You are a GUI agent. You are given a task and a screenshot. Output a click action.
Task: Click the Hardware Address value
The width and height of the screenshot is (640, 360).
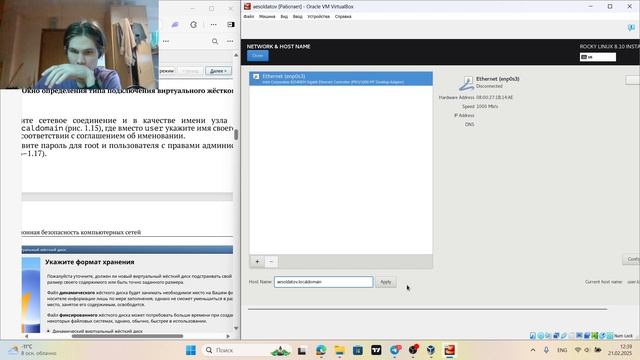495,98
